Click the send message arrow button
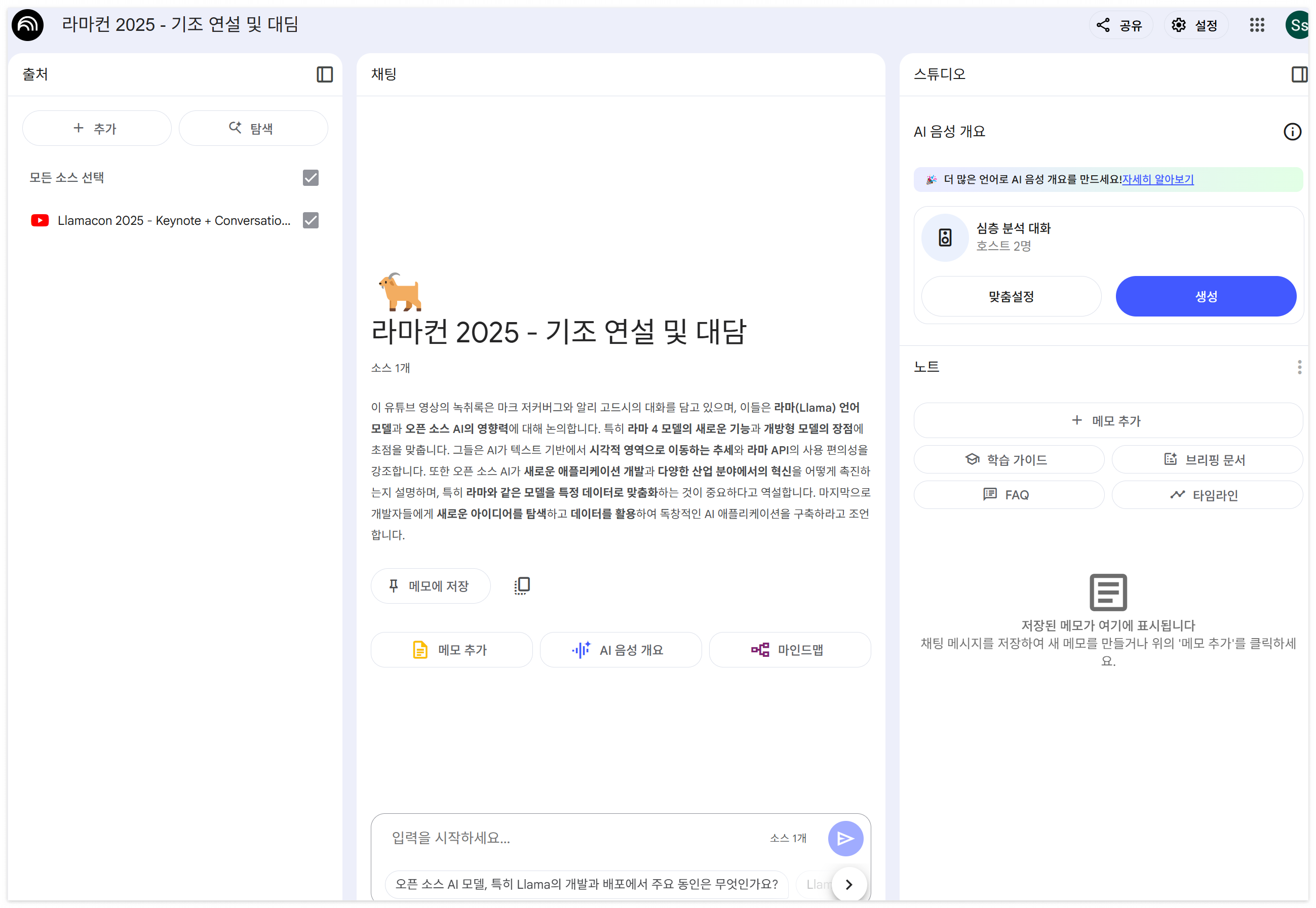Screen dimensions: 1316x908 tap(845, 838)
